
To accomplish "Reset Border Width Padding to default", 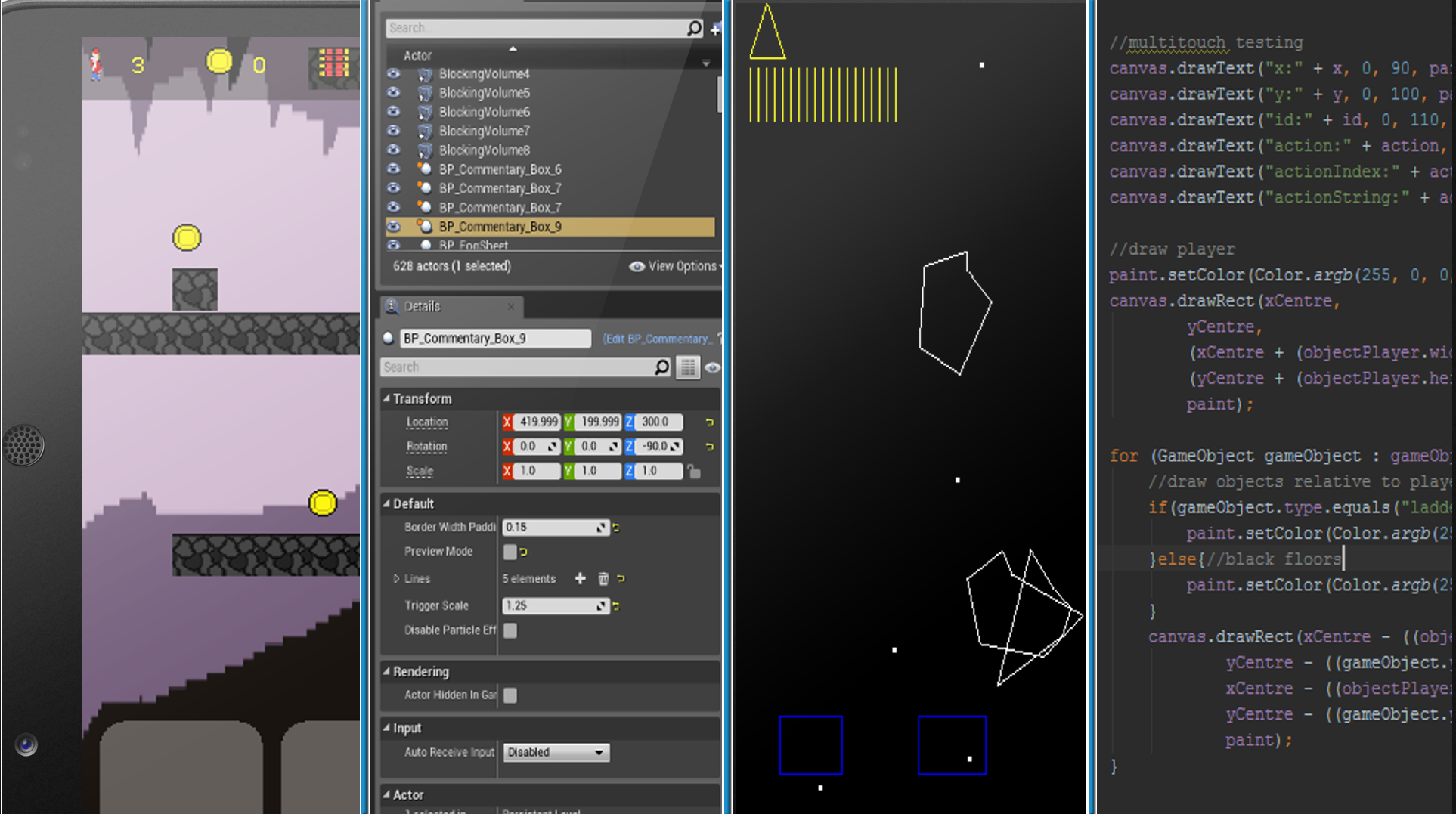I will (617, 528).
